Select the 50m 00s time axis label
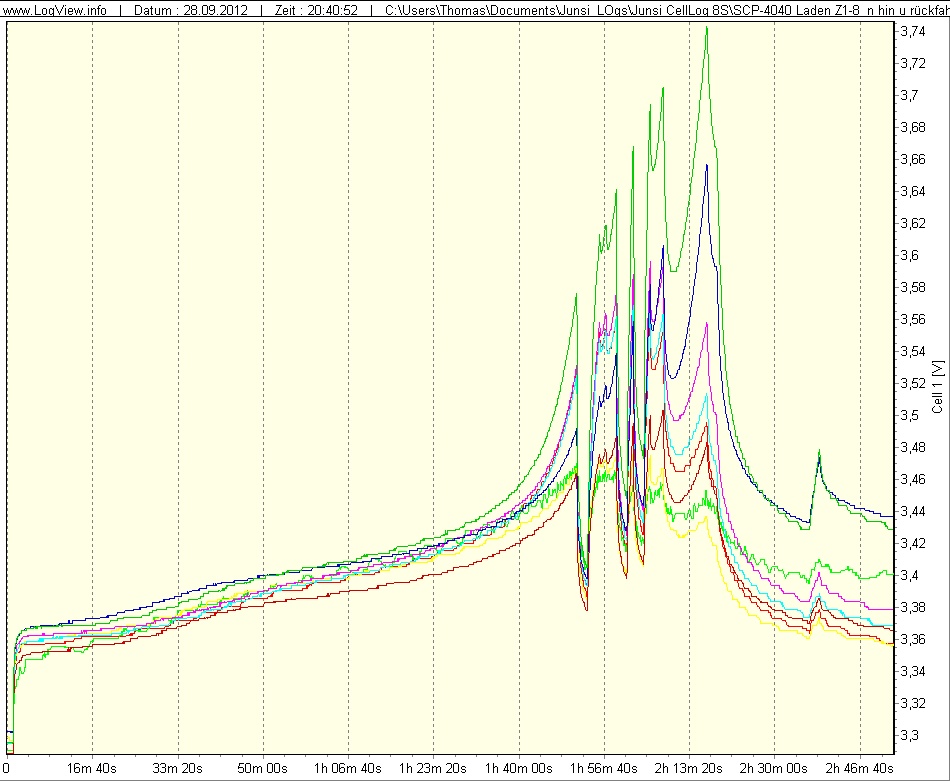This screenshot has height=781, width=950. (263, 768)
